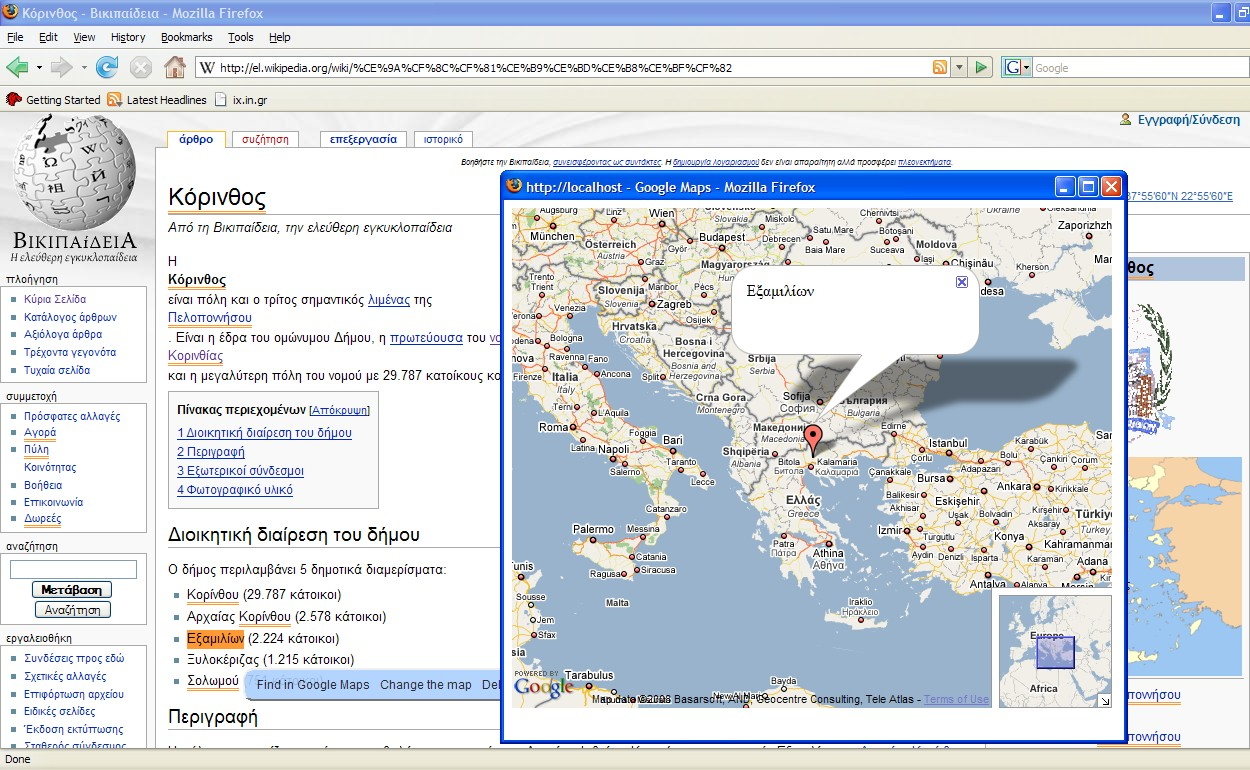Open Κατάλογος άρθρων link
Viewport: 1250px width, 770px height.
(70, 317)
